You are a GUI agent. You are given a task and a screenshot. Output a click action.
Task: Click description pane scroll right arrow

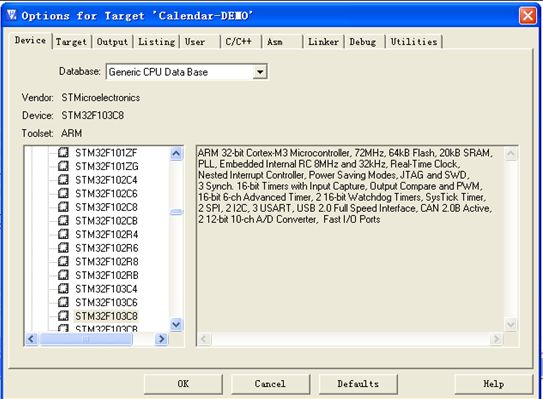point(496,339)
